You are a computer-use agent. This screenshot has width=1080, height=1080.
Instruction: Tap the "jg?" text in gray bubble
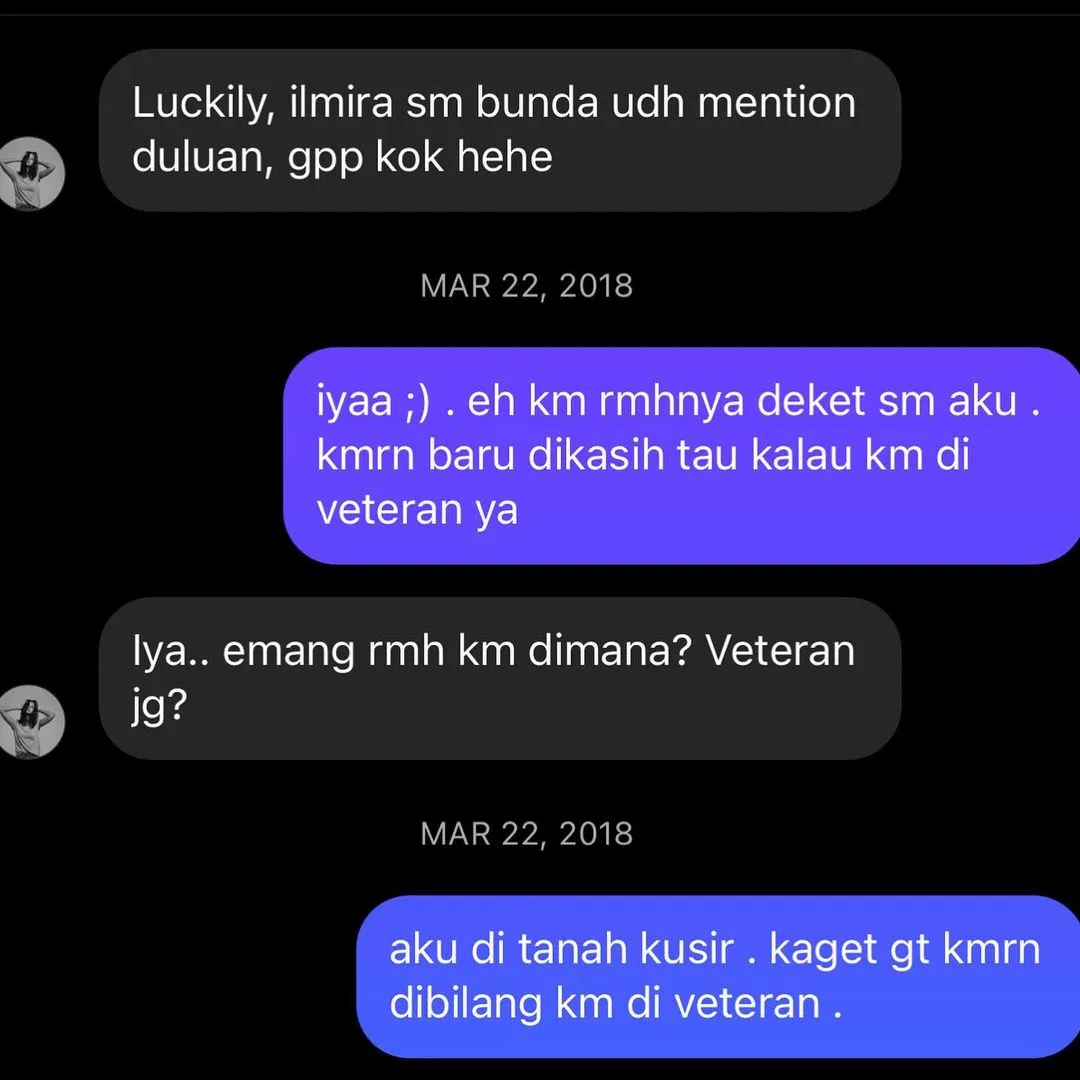pos(160,706)
